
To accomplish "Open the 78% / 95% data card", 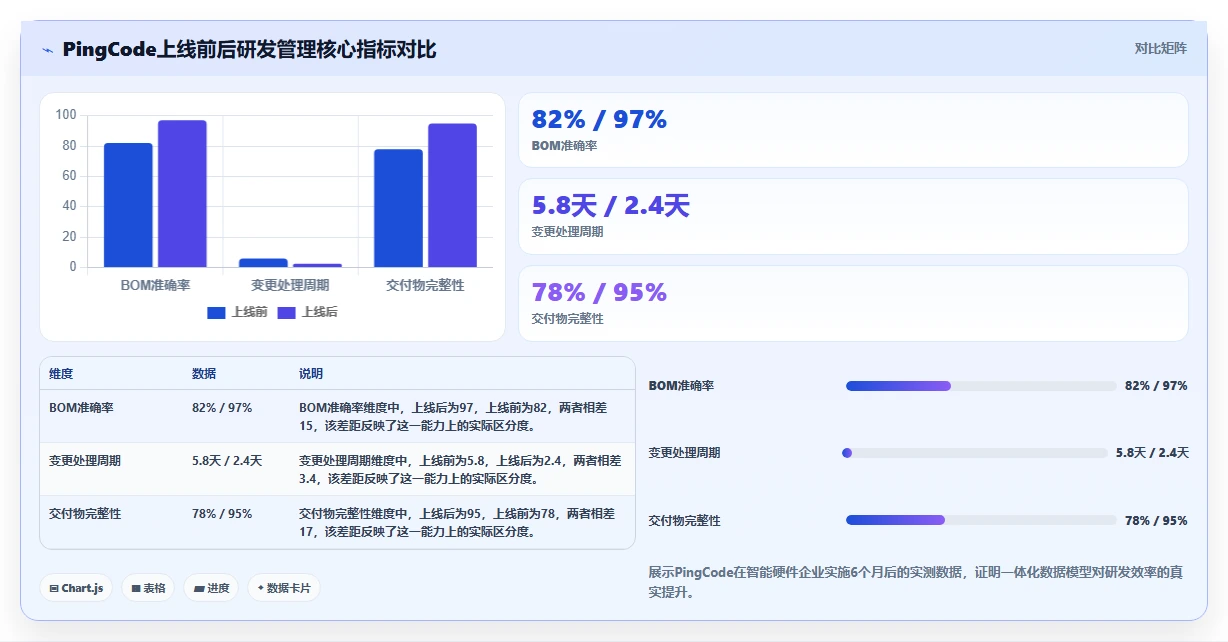I will [x=853, y=303].
